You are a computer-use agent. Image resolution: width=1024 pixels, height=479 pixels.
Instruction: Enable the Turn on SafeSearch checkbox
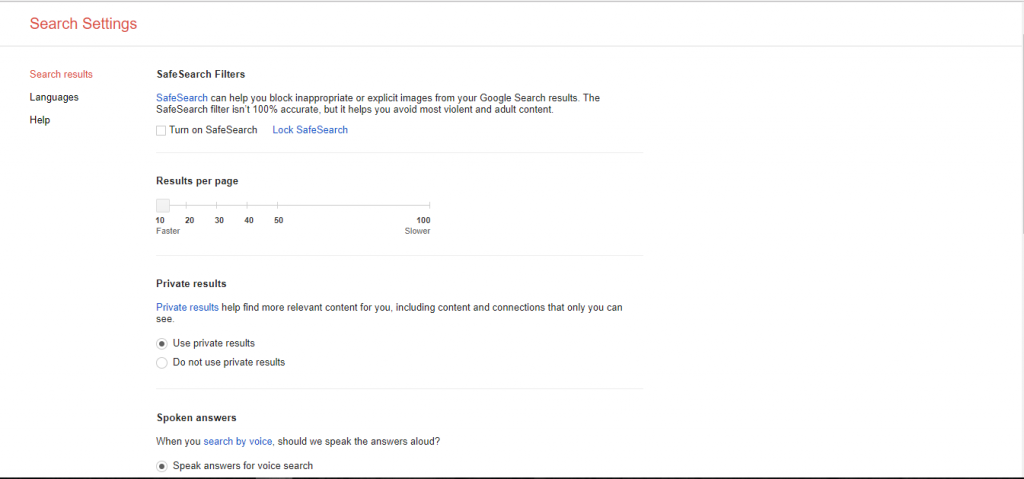point(161,131)
